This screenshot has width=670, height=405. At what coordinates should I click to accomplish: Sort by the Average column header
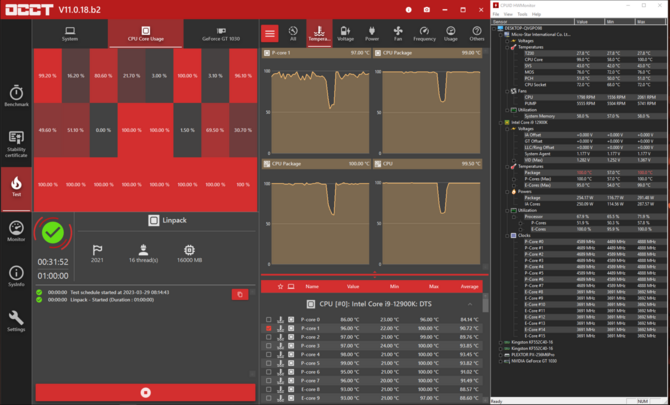coord(469,287)
